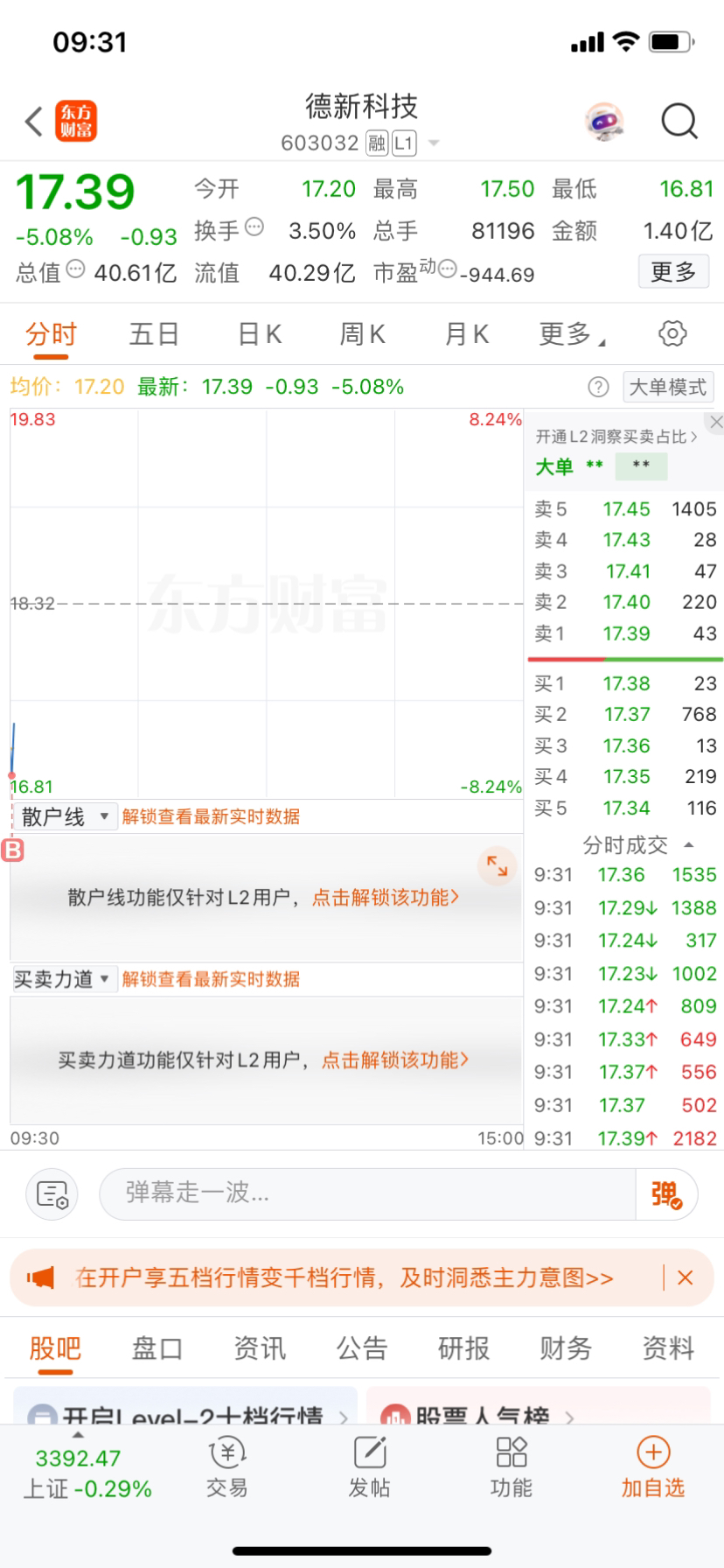Switch to the 资料 tab
Screen dimensions: 724x1568
[668, 1348]
